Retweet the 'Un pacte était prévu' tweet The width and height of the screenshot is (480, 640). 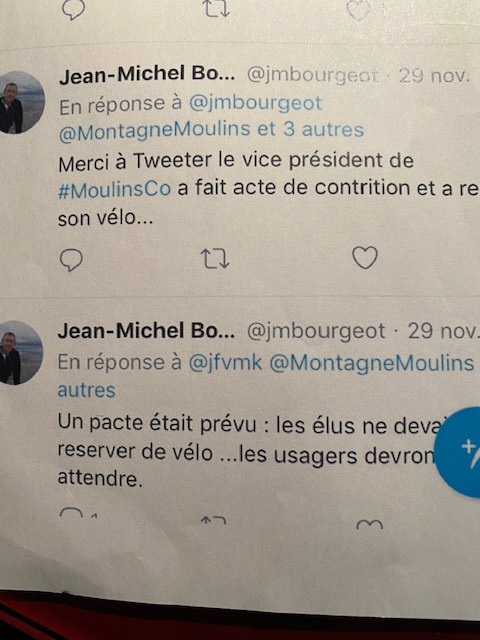point(213,520)
